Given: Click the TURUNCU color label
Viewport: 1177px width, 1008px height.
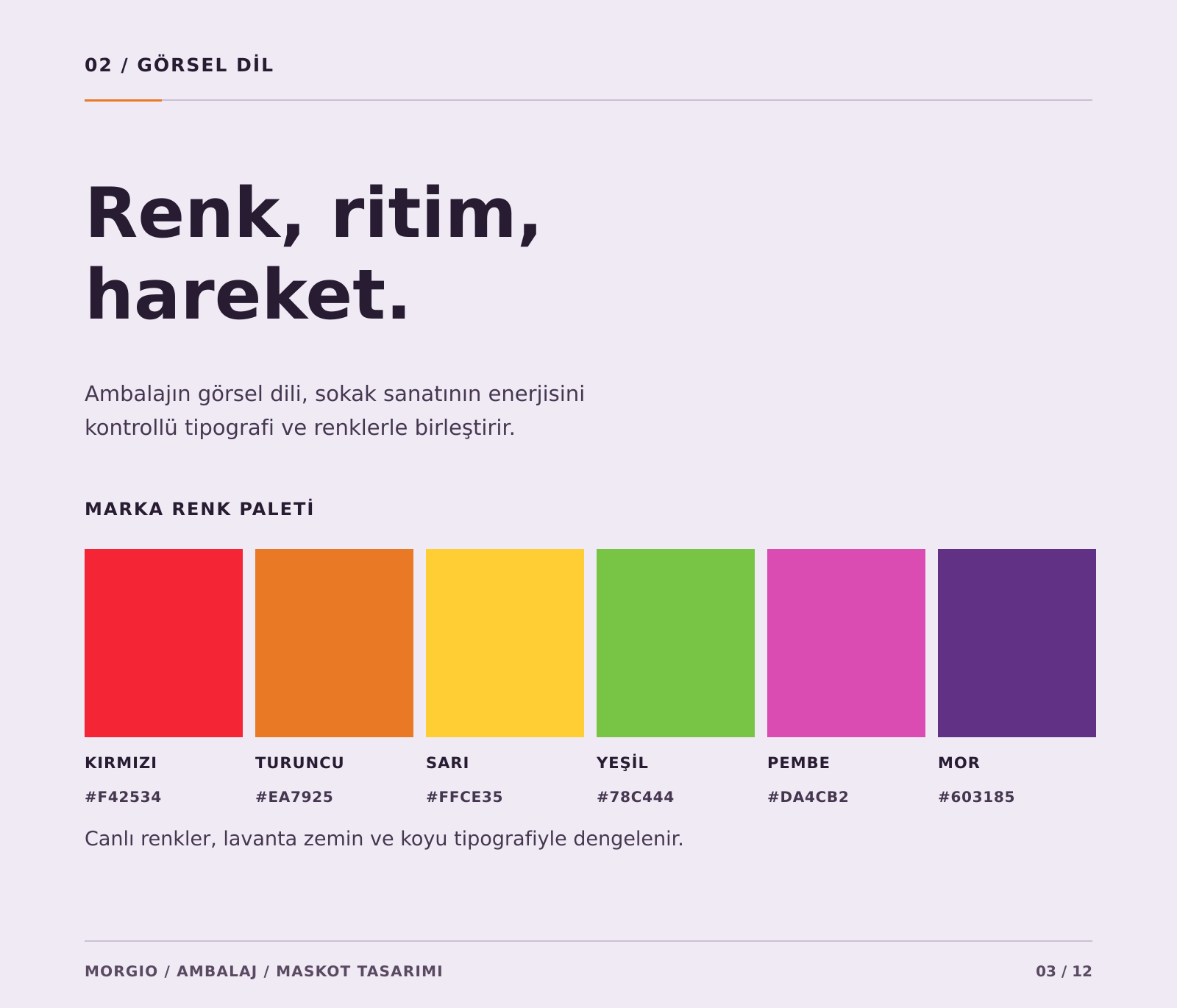Looking at the screenshot, I should pos(299,763).
